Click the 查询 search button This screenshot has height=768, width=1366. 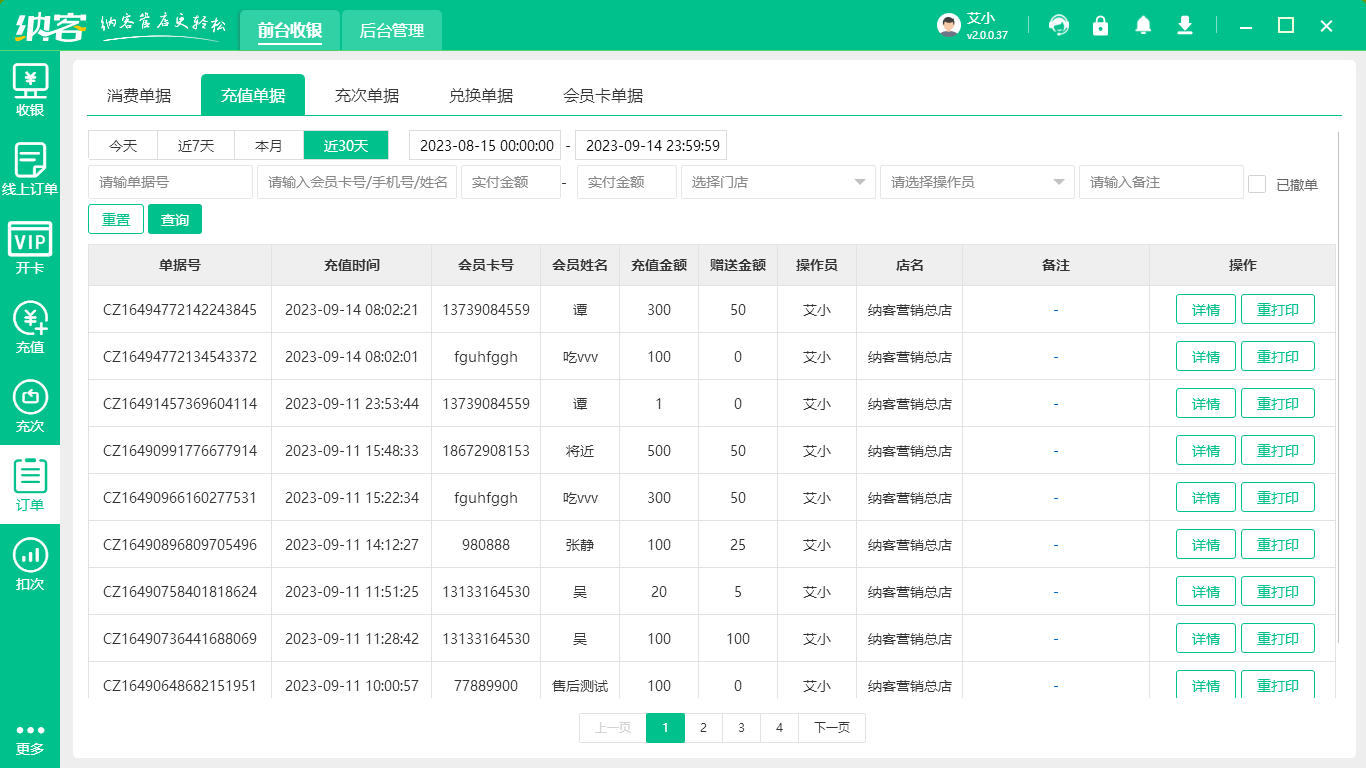(x=174, y=218)
